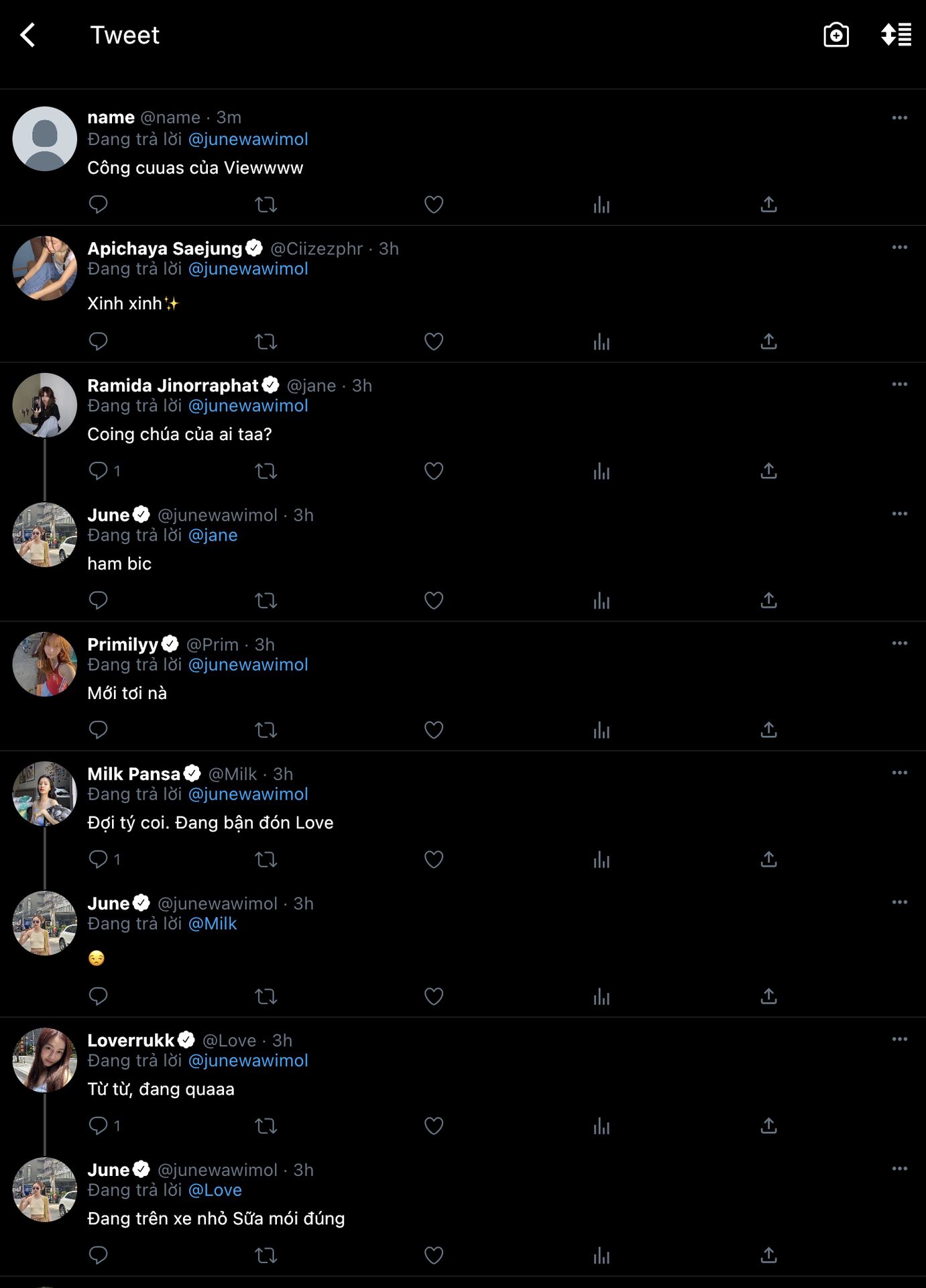The height and width of the screenshot is (1288, 926).
Task: Share the 'Từ từ, đang quaaa' tweet
Action: pos(768,1126)
